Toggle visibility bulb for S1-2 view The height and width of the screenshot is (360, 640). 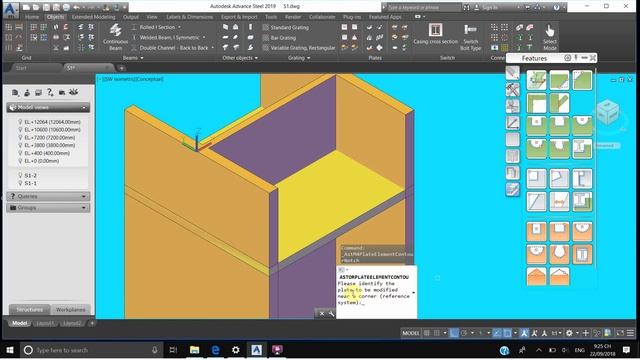point(20,175)
